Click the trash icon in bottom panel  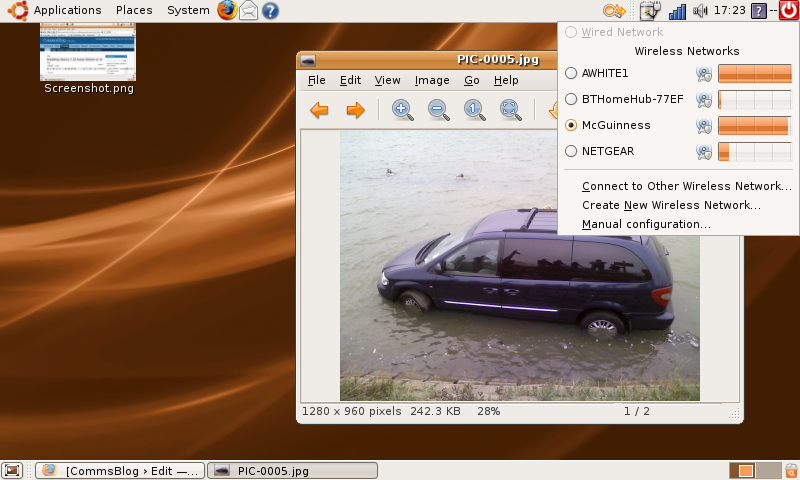coord(791,470)
